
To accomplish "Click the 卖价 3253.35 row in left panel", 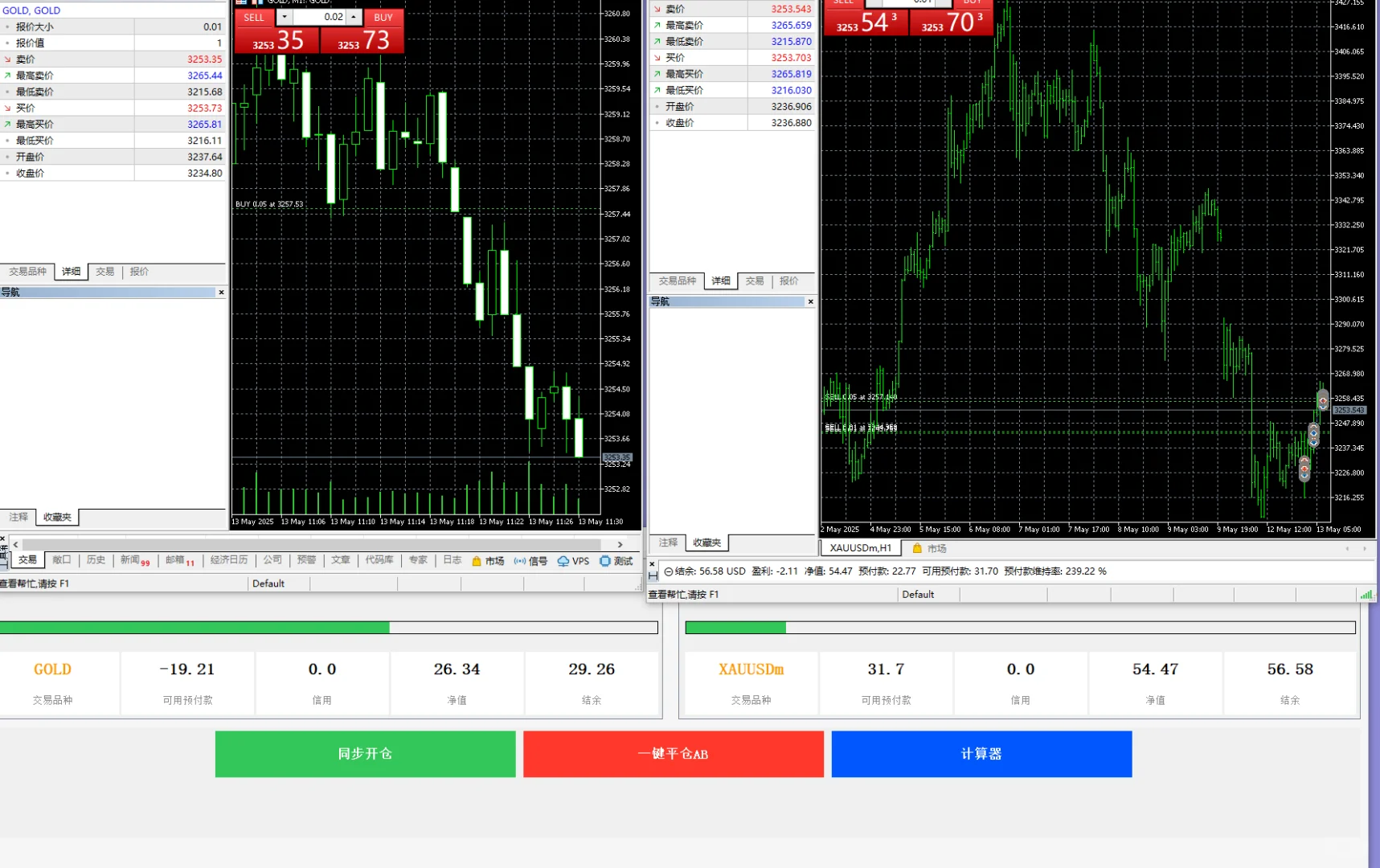I will coord(113,59).
